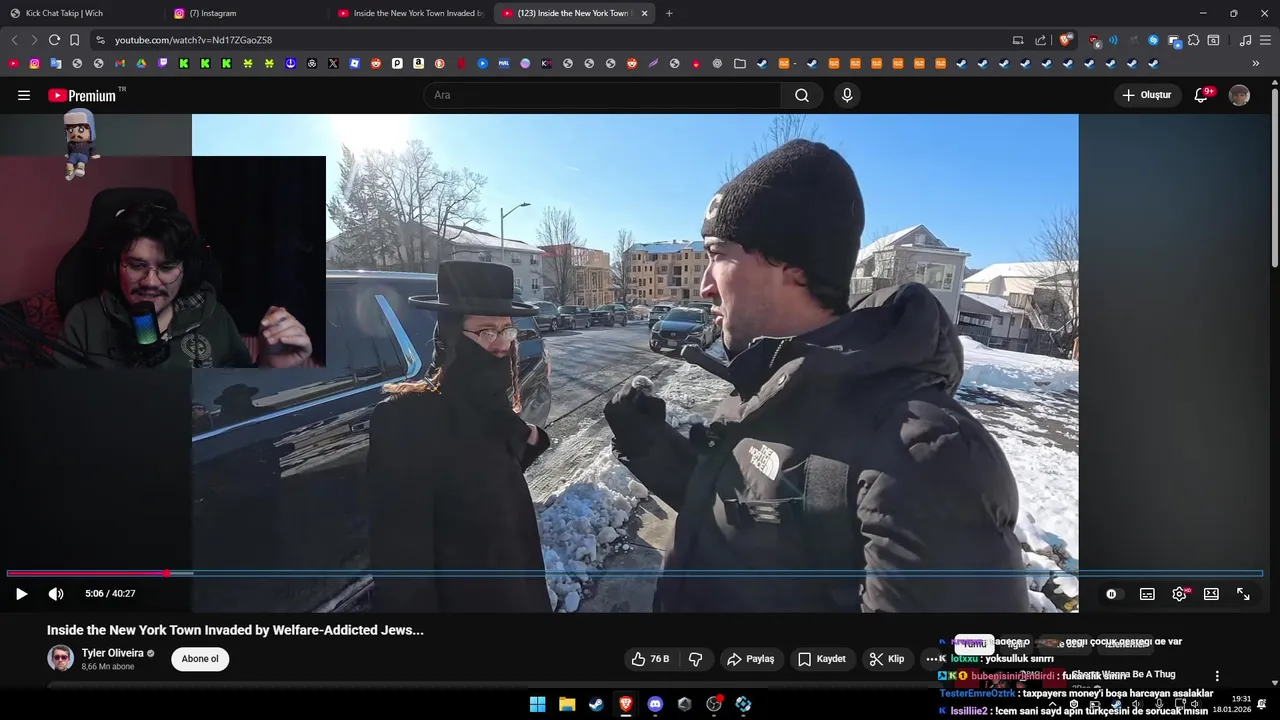This screenshot has width=1280, height=720.
Task: Dislike the video
Action: pyautogui.click(x=695, y=659)
